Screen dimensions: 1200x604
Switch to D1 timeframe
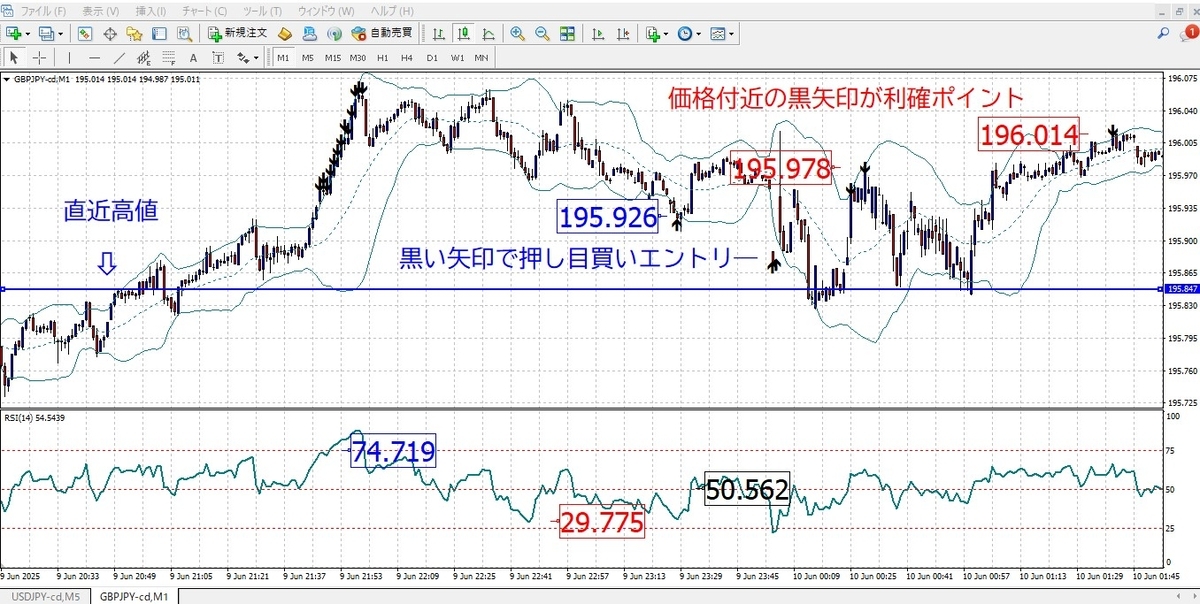(x=432, y=57)
